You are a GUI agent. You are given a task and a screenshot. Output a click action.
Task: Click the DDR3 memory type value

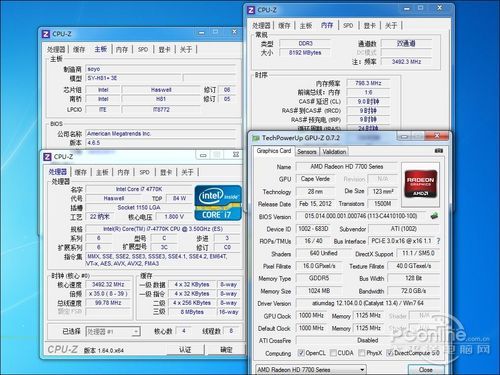tap(305, 43)
